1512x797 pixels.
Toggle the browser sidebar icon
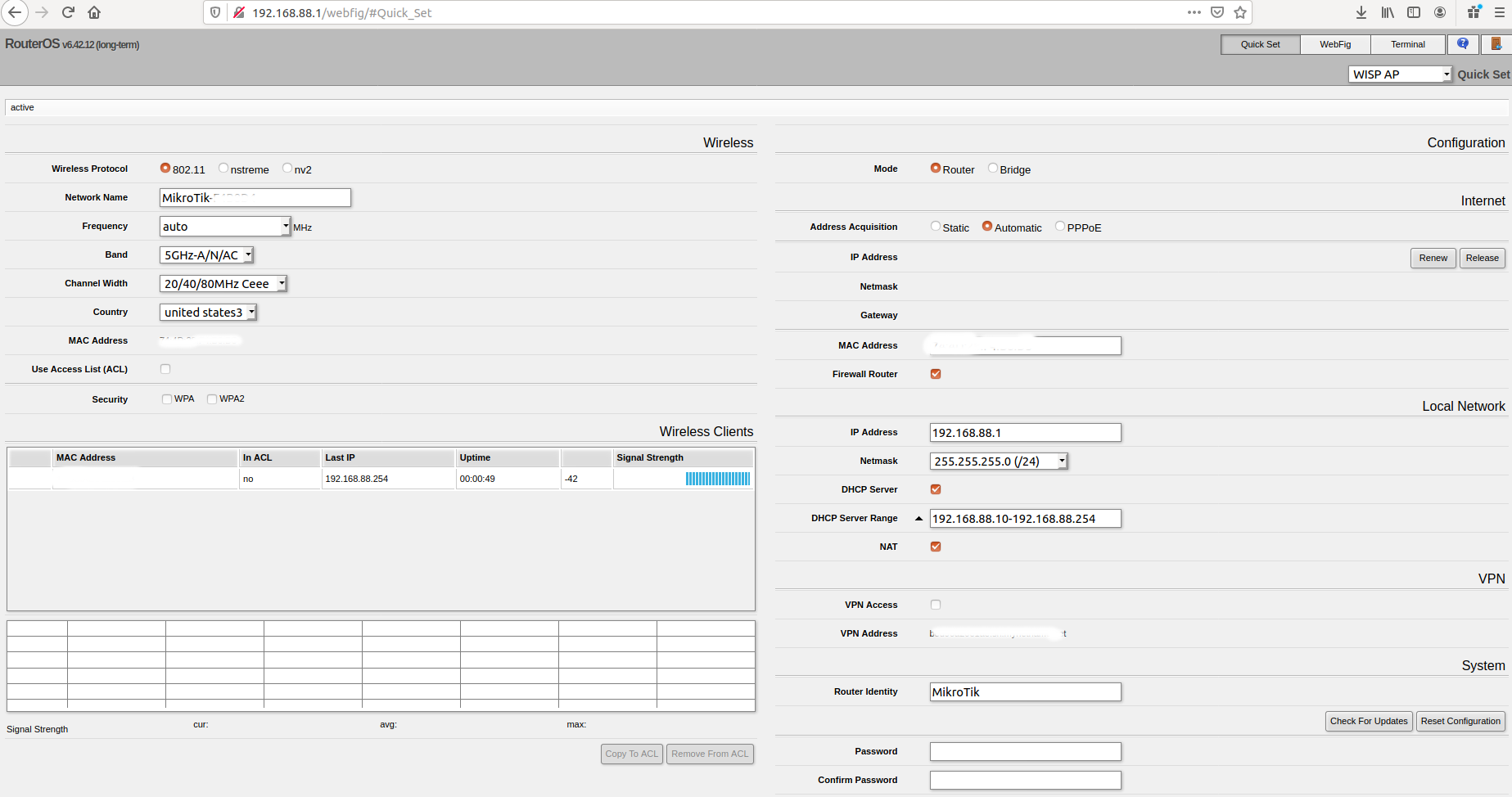1414,12
